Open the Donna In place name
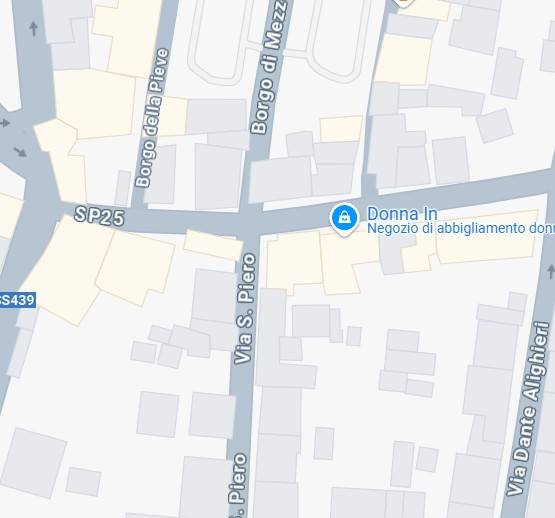555x518 pixels. click(x=402, y=214)
